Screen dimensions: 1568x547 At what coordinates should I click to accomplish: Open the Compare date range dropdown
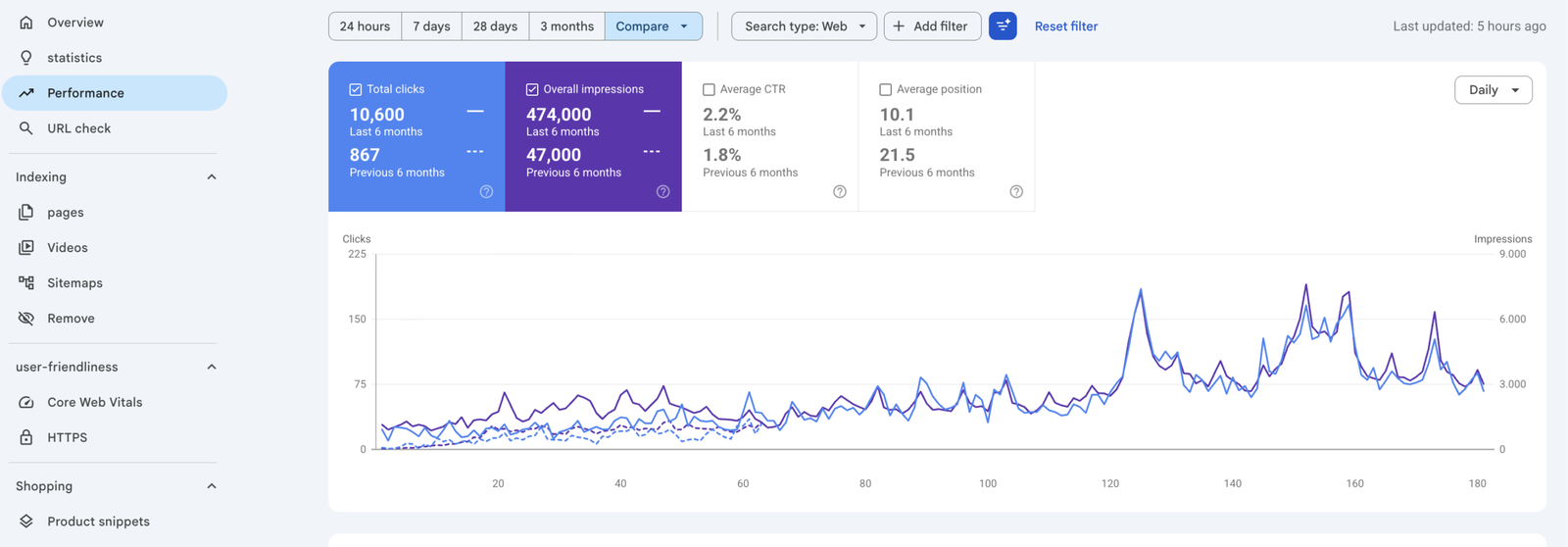653,26
